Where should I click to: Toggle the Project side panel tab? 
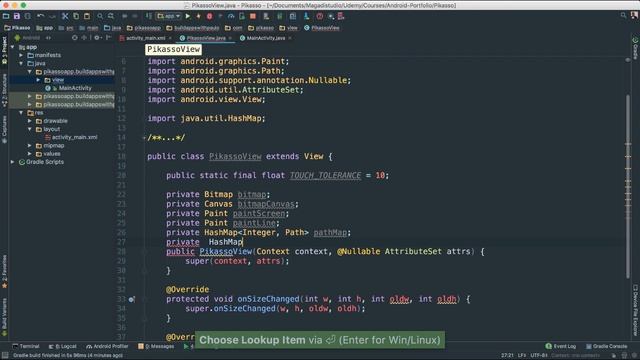coord(4,50)
